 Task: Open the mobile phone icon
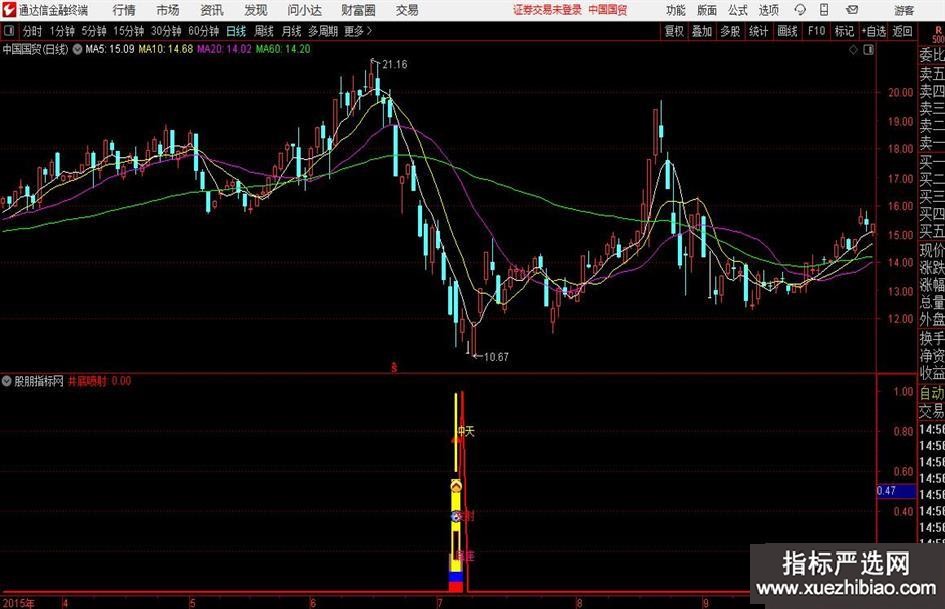824,10
